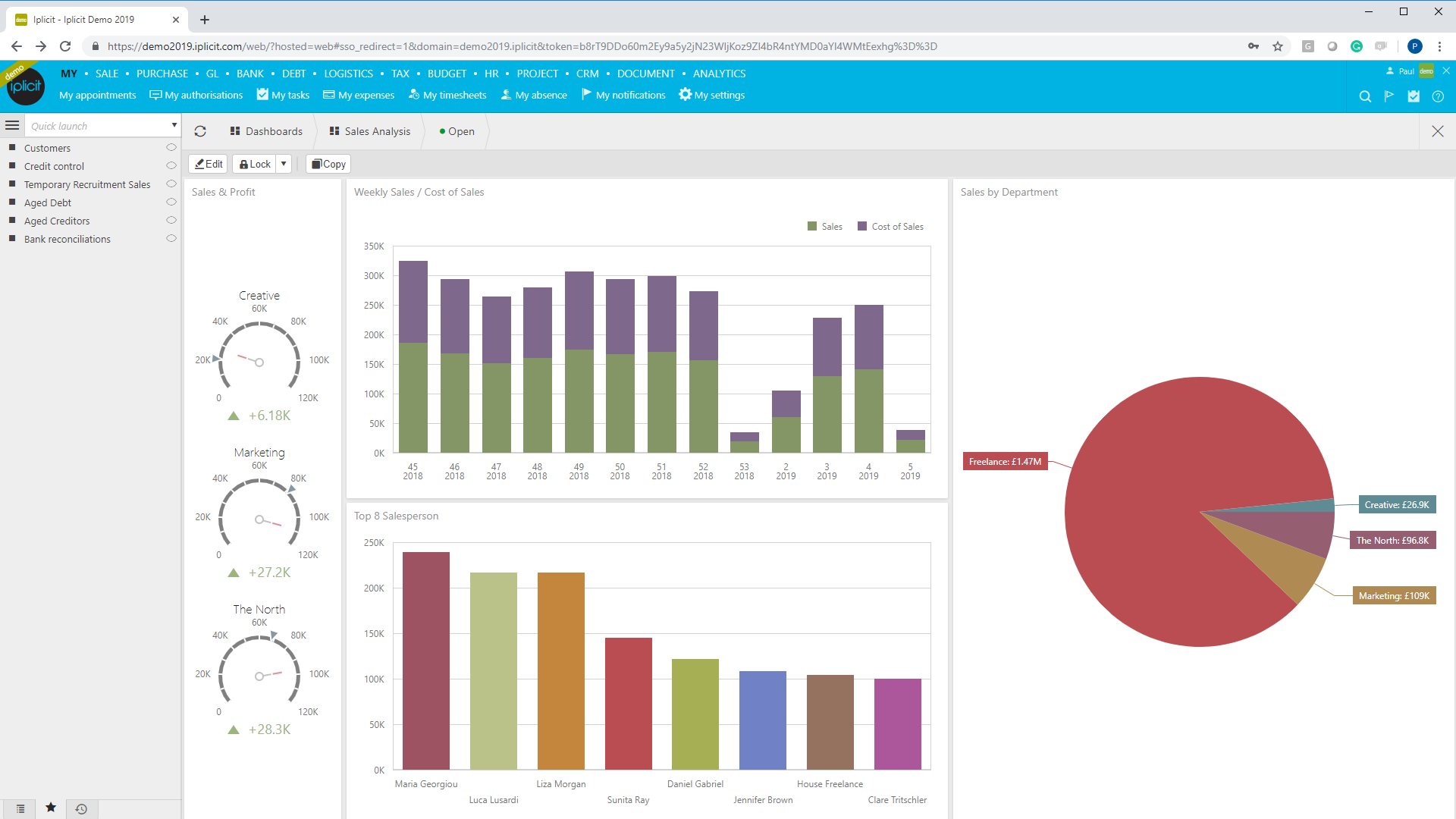The width and height of the screenshot is (1456, 819).
Task: Open the help question mark icon
Action: click(x=1438, y=96)
